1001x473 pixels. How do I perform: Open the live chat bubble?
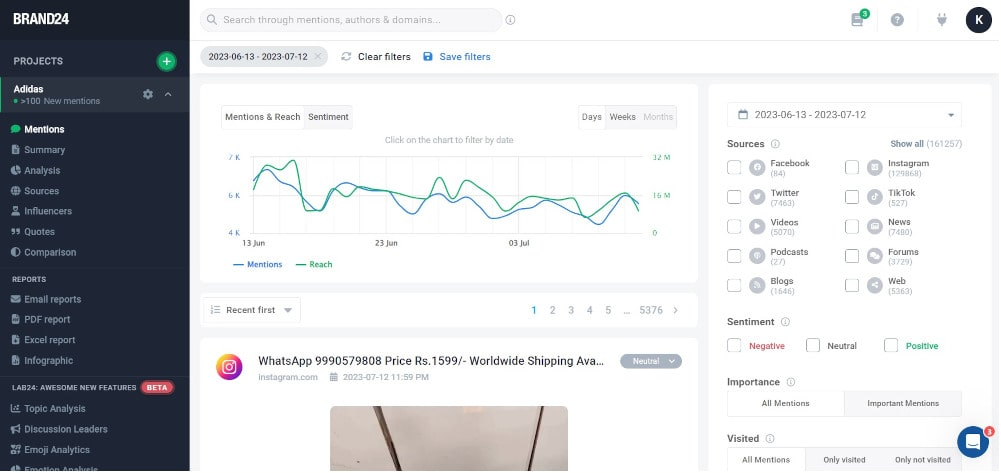(972, 442)
